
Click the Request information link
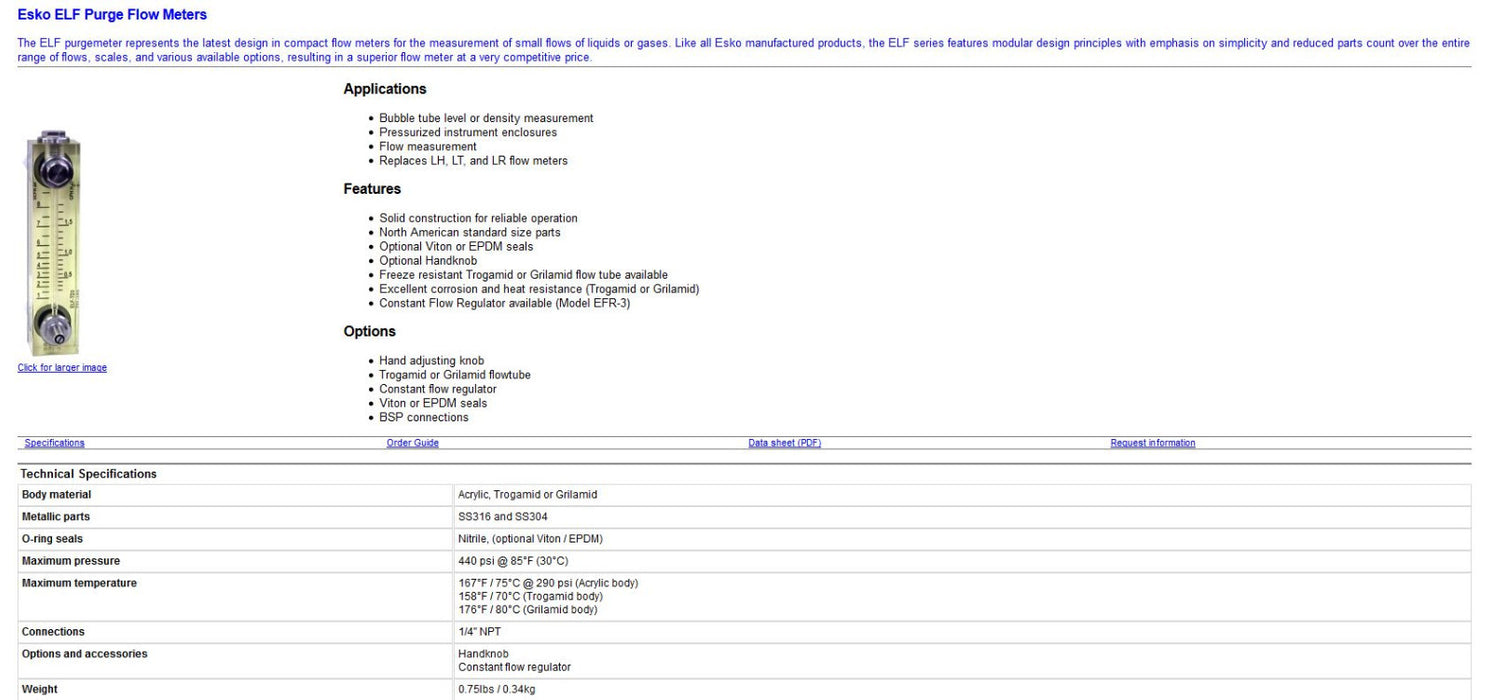[1152, 443]
